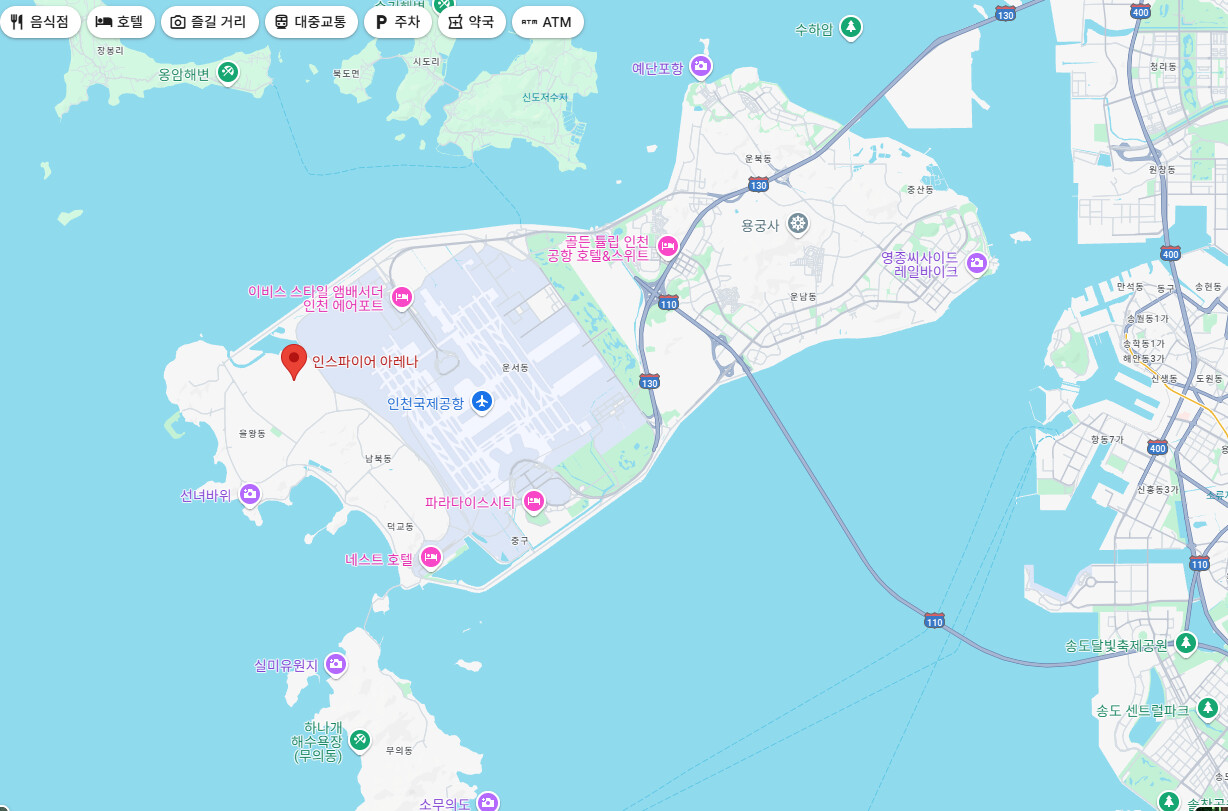Viewport: 1228px width, 811px height.
Task: Click the 항동7가 district label
Action: tap(1107, 439)
